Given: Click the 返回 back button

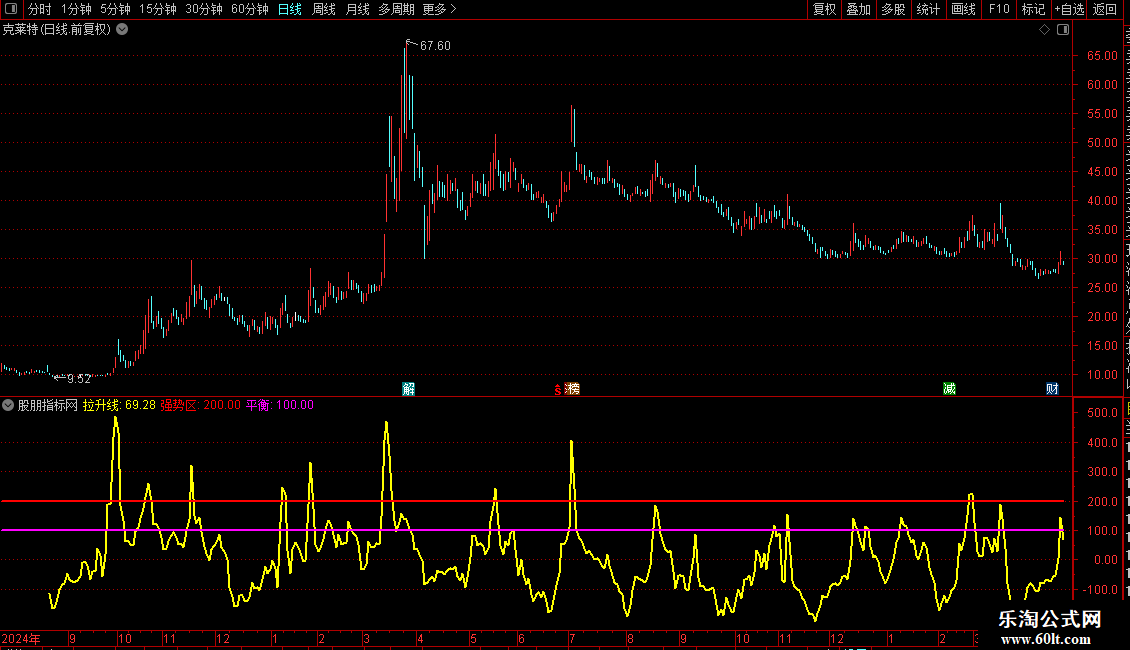Looking at the screenshot, I should tap(1105, 9).
